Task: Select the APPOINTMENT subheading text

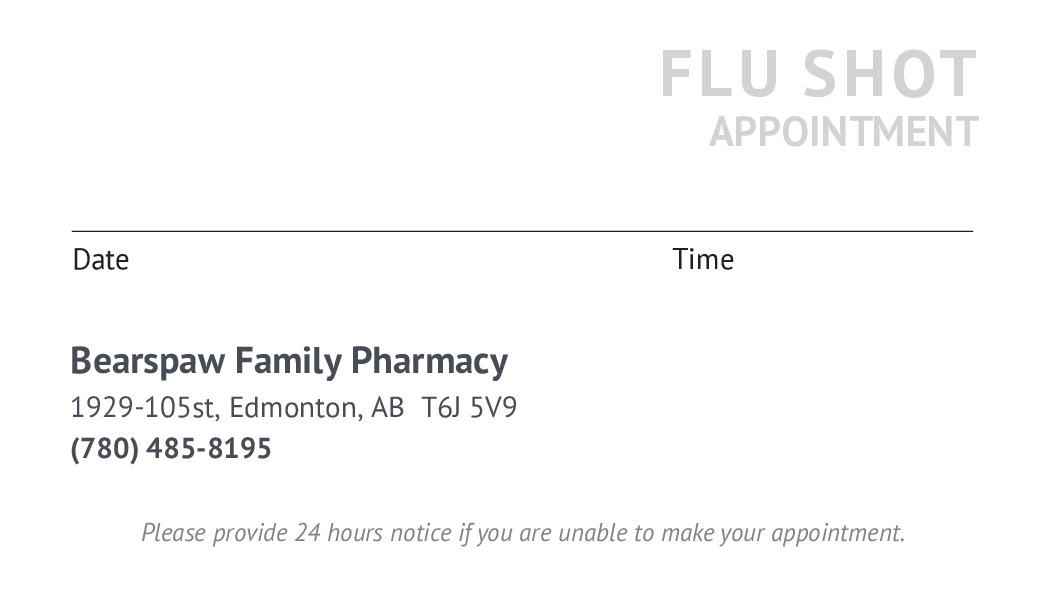Action: (843, 132)
